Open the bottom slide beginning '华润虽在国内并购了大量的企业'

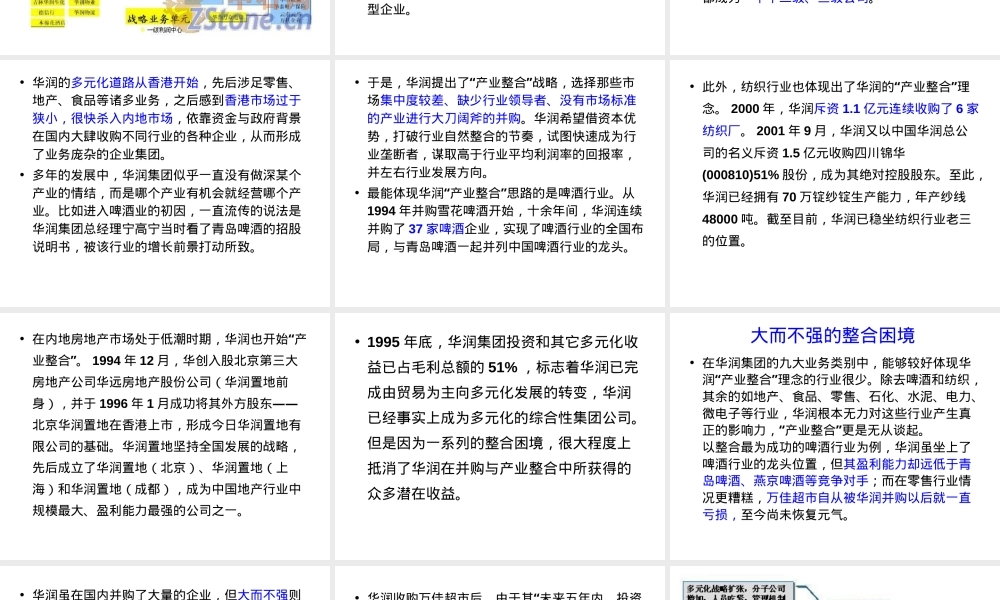tap(165, 583)
